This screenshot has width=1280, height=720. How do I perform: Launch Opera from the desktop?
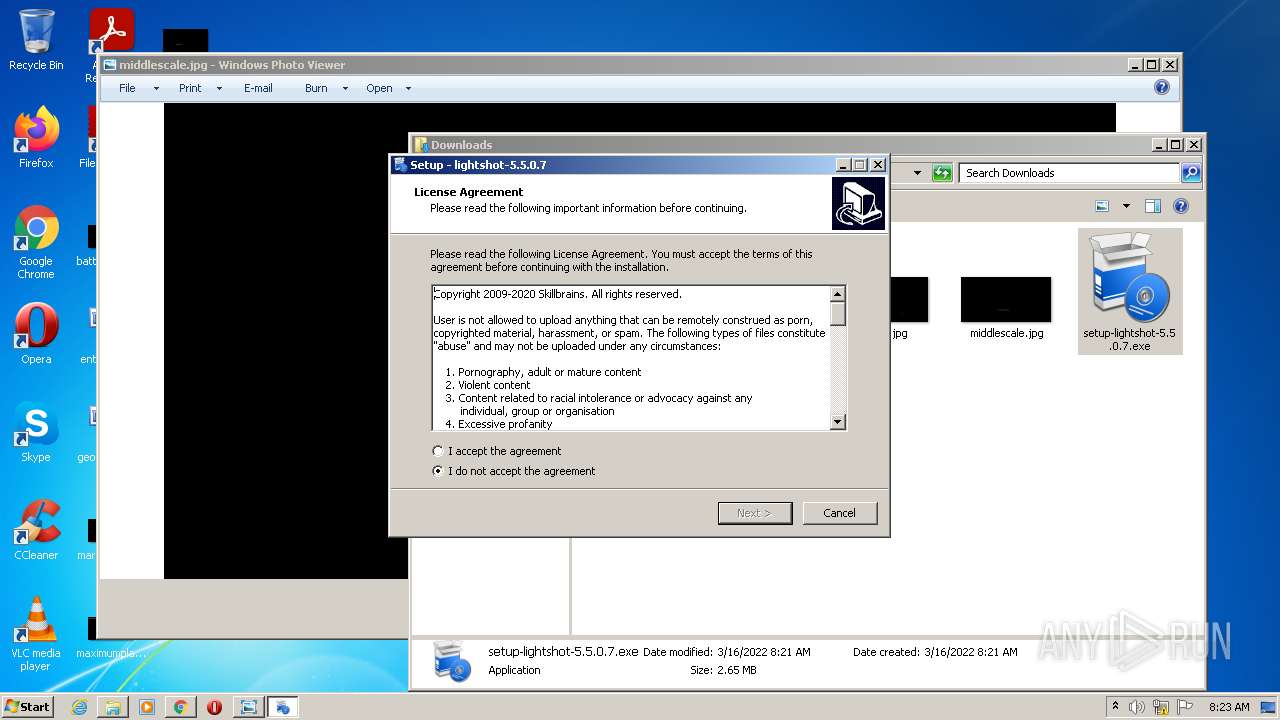[x=36, y=334]
